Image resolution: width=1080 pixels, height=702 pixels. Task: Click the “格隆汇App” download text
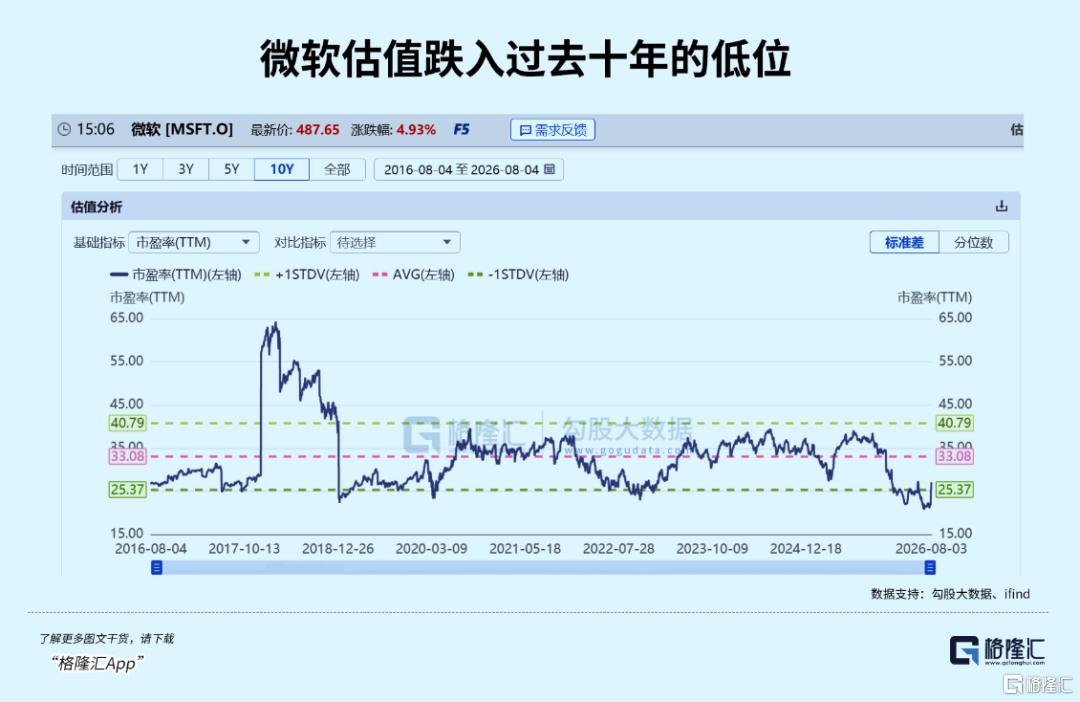(x=96, y=663)
